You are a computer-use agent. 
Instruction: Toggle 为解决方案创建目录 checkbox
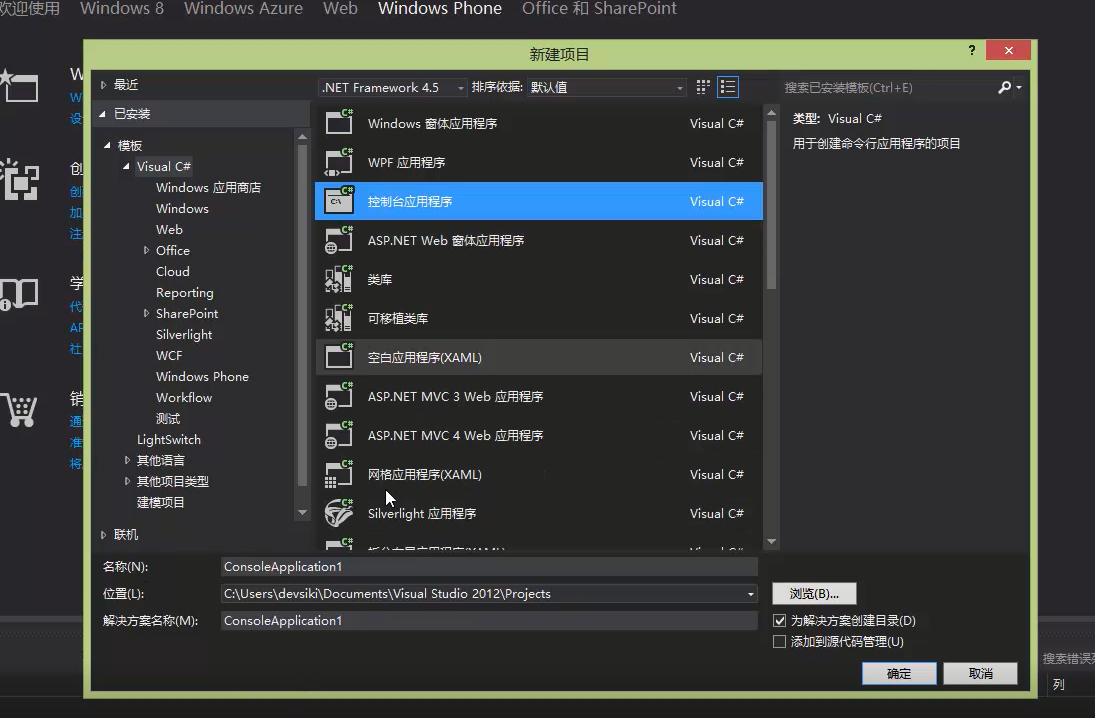[779, 620]
